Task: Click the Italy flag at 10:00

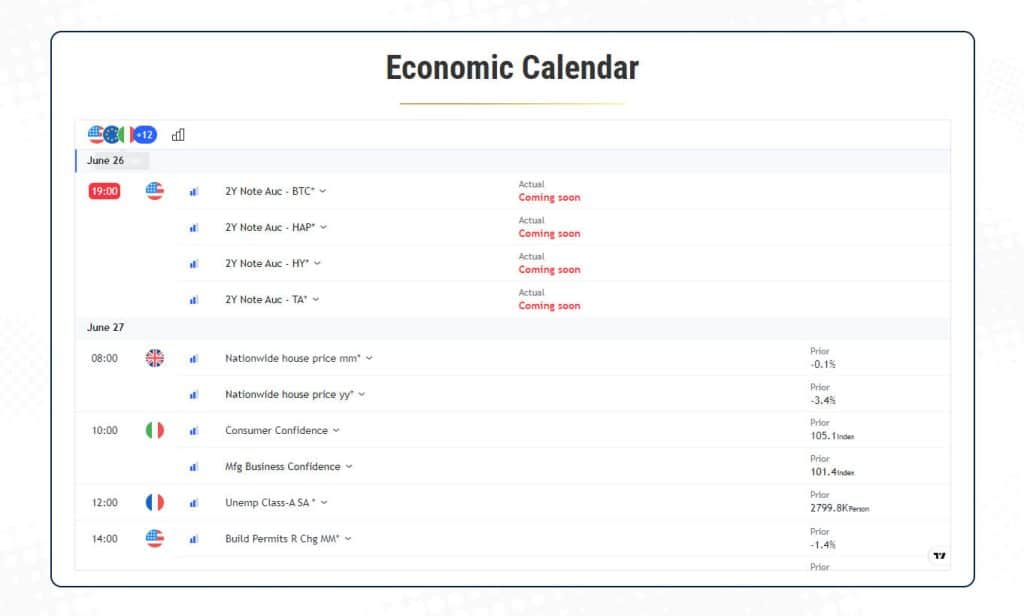Action: (155, 430)
